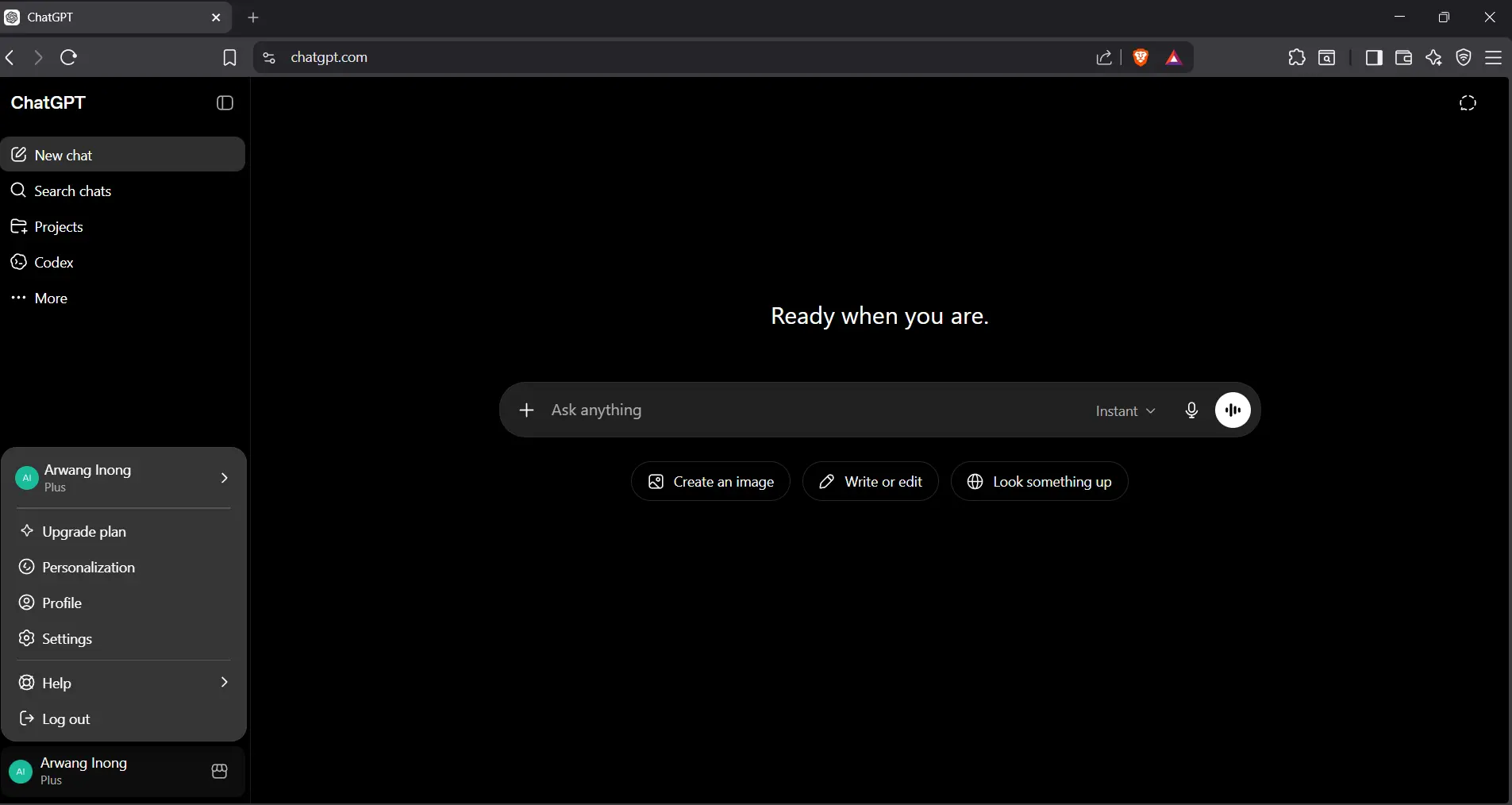Image resolution: width=1512 pixels, height=805 pixels.
Task: Select the ChatGPT browser tab
Action: pyautogui.click(x=115, y=17)
